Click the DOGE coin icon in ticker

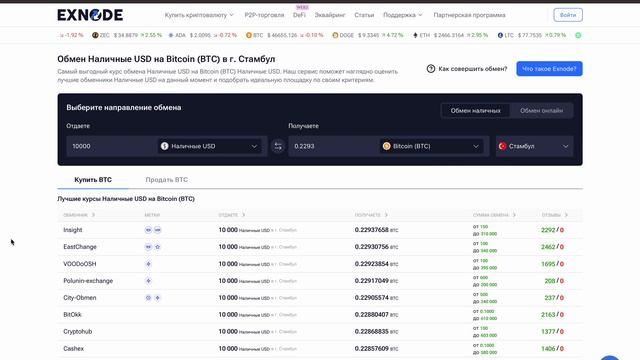[x=335, y=35]
